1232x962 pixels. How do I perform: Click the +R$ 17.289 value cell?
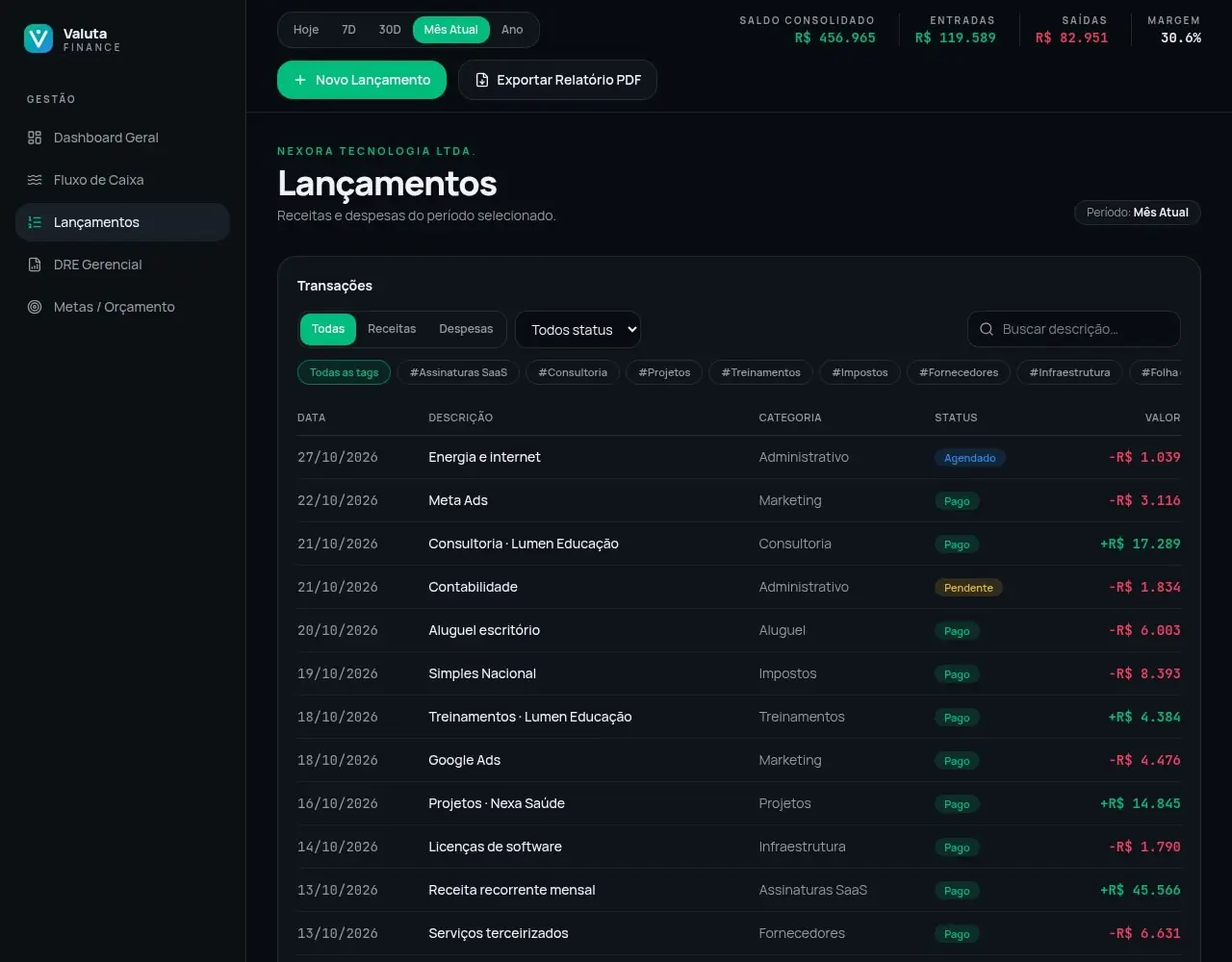[1140, 544]
